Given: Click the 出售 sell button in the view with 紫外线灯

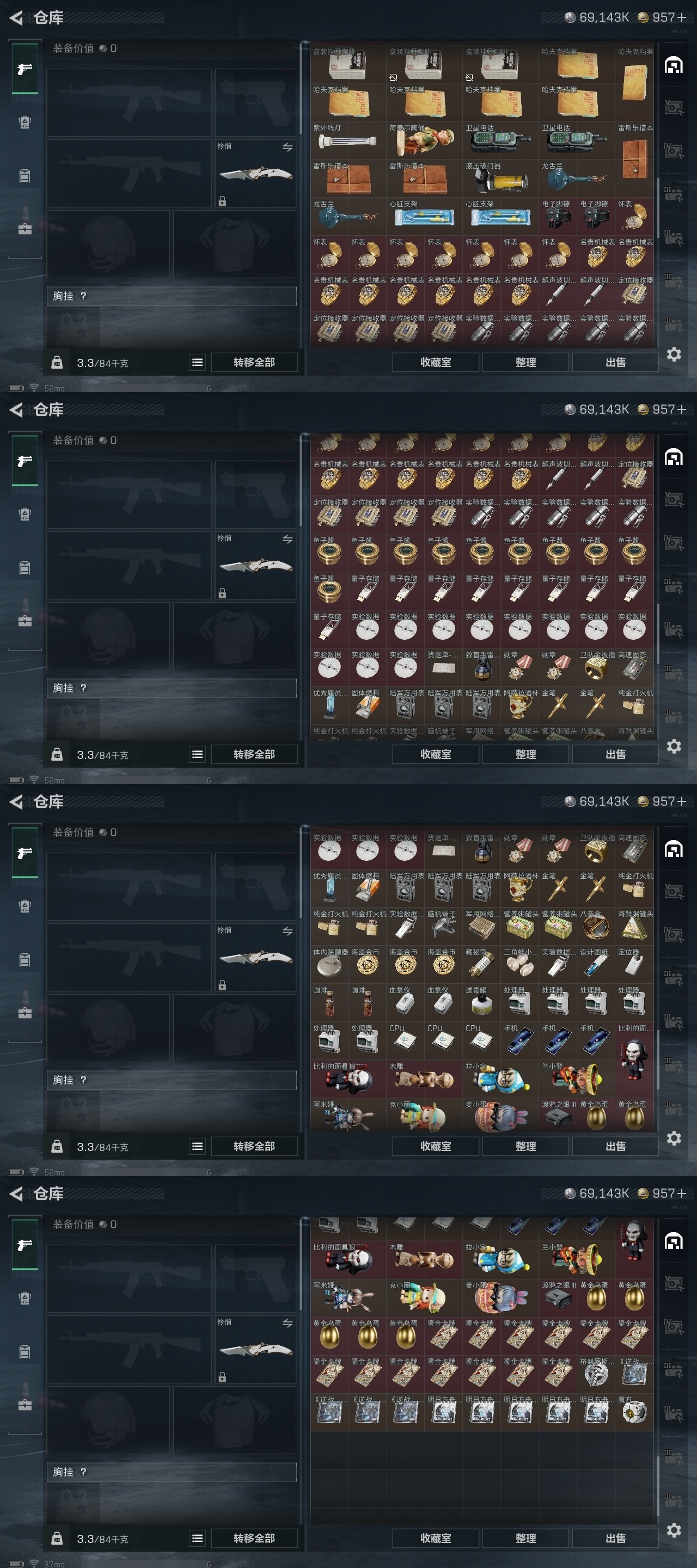Looking at the screenshot, I should click(615, 362).
